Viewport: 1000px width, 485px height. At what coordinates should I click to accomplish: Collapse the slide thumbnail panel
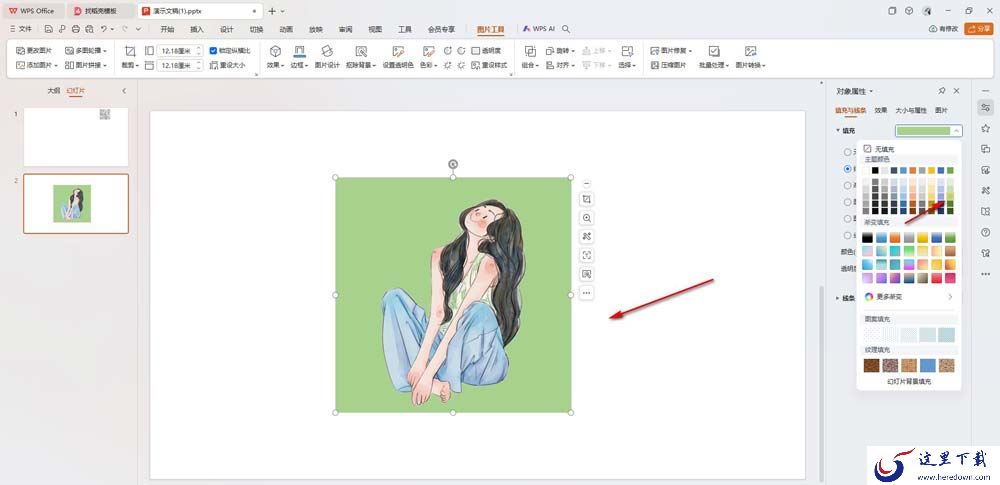[x=124, y=91]
